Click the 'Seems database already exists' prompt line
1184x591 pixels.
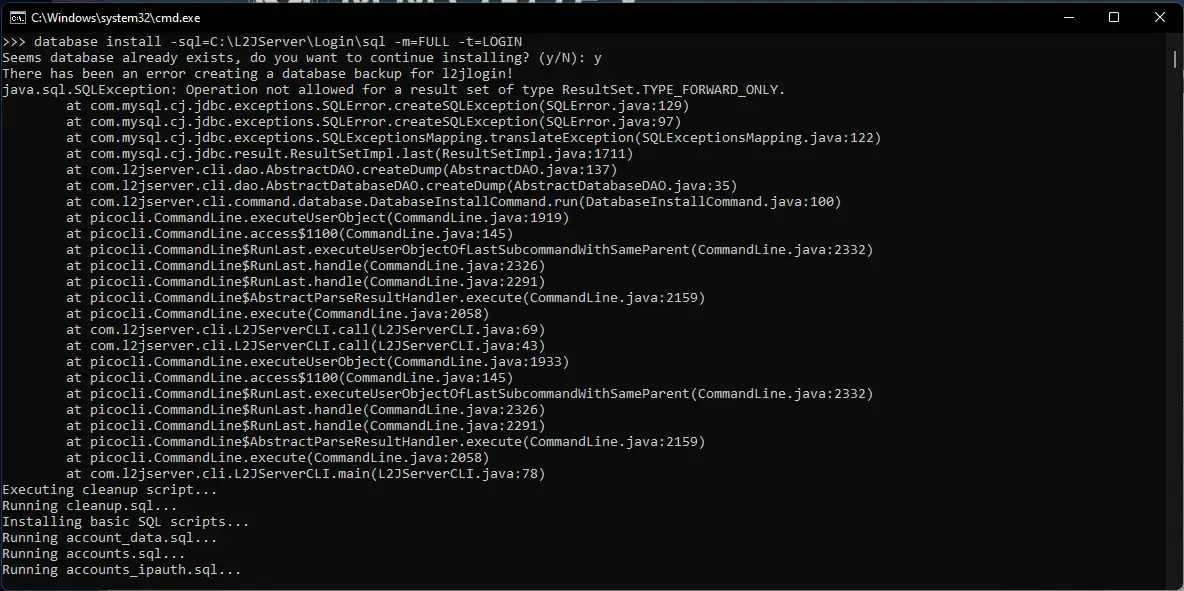click(x=302, y=57)
